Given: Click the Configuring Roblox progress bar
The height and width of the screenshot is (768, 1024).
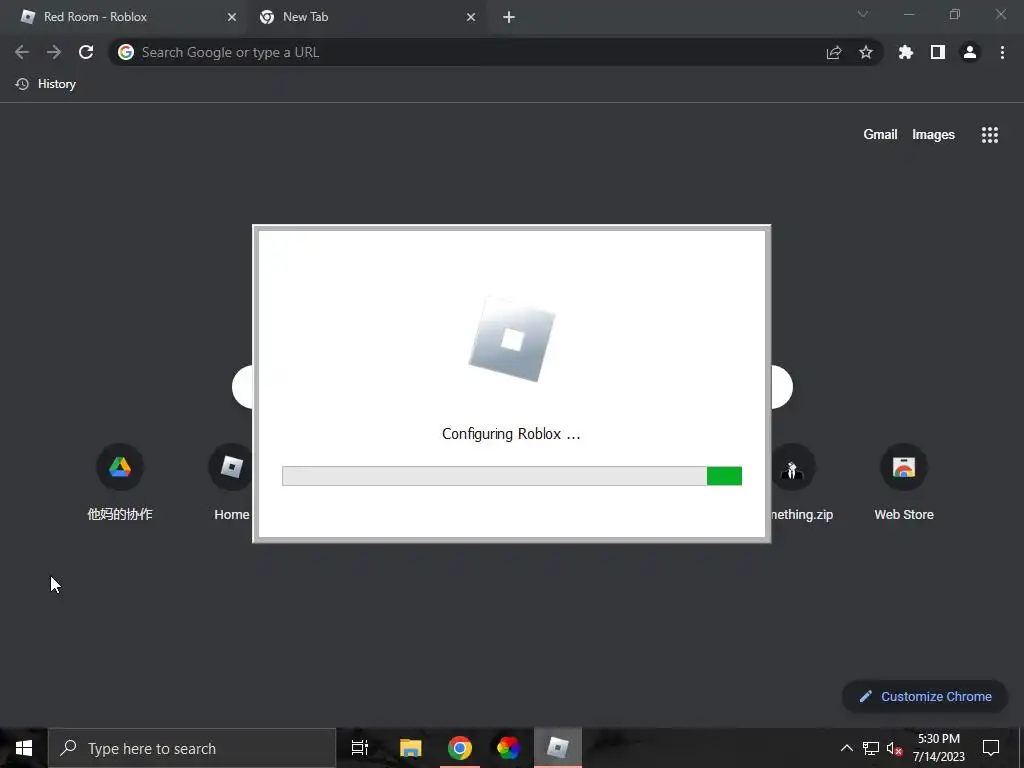Looking at the screenshot, I should coord(512,476).
